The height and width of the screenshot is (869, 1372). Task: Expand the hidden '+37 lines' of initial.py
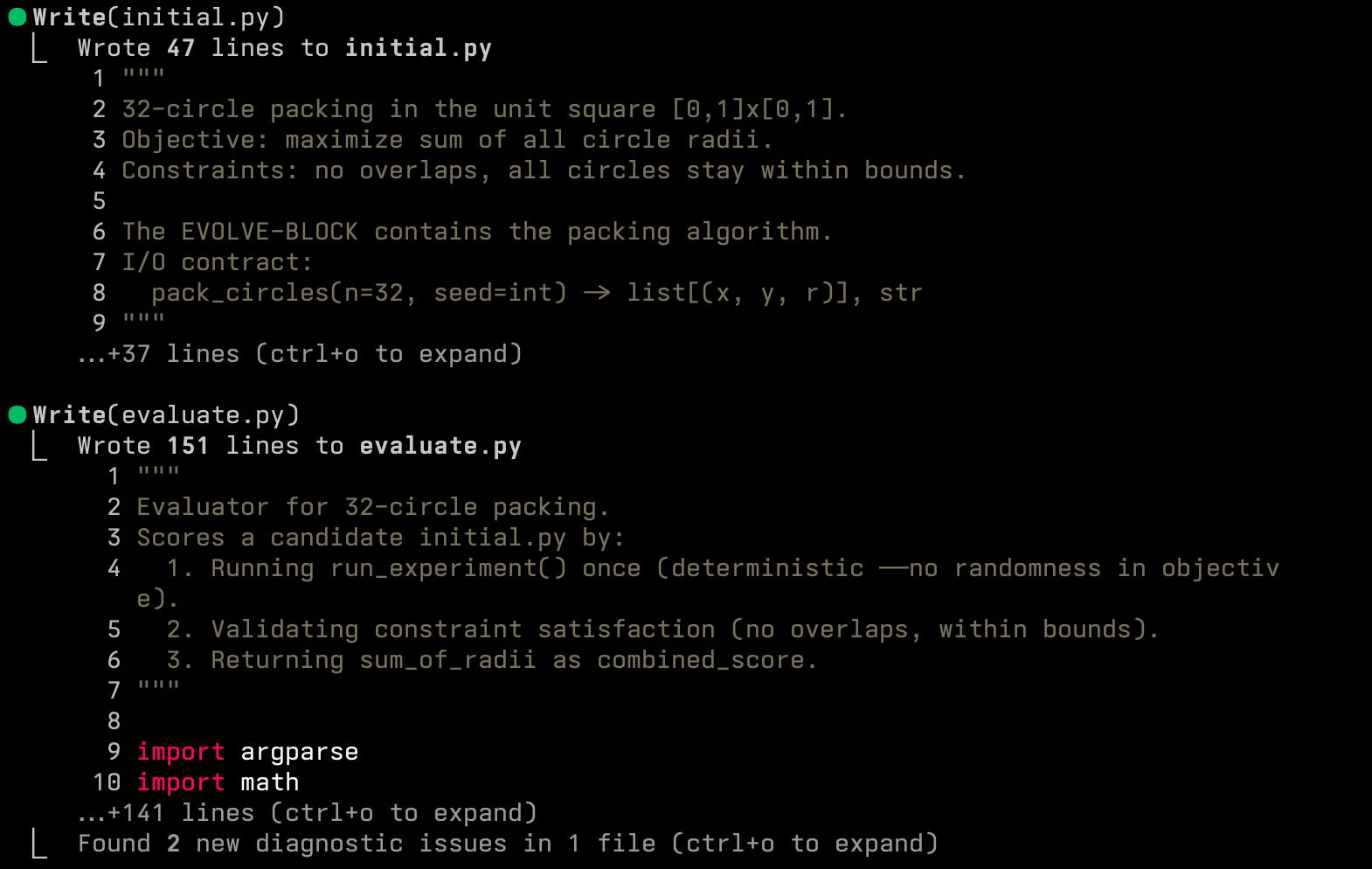tap(300, 354)
